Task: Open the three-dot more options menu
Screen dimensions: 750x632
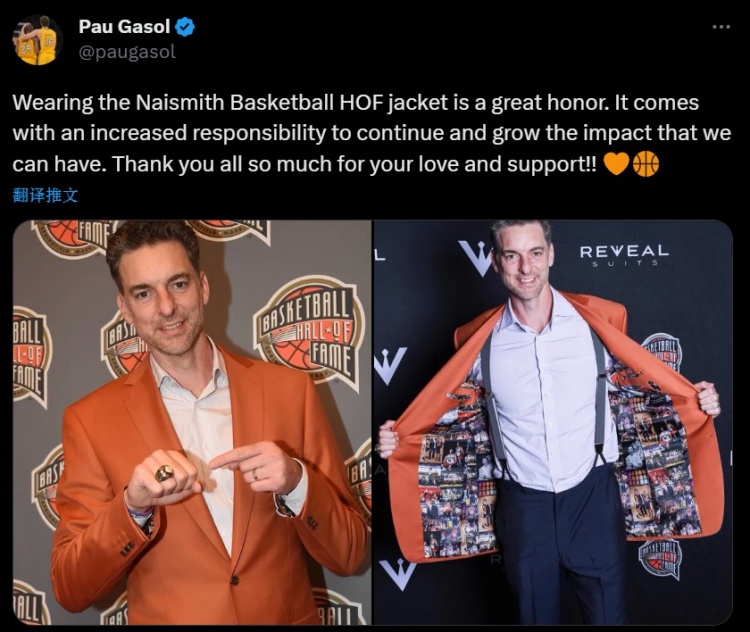Action: [x=721, y=27]
